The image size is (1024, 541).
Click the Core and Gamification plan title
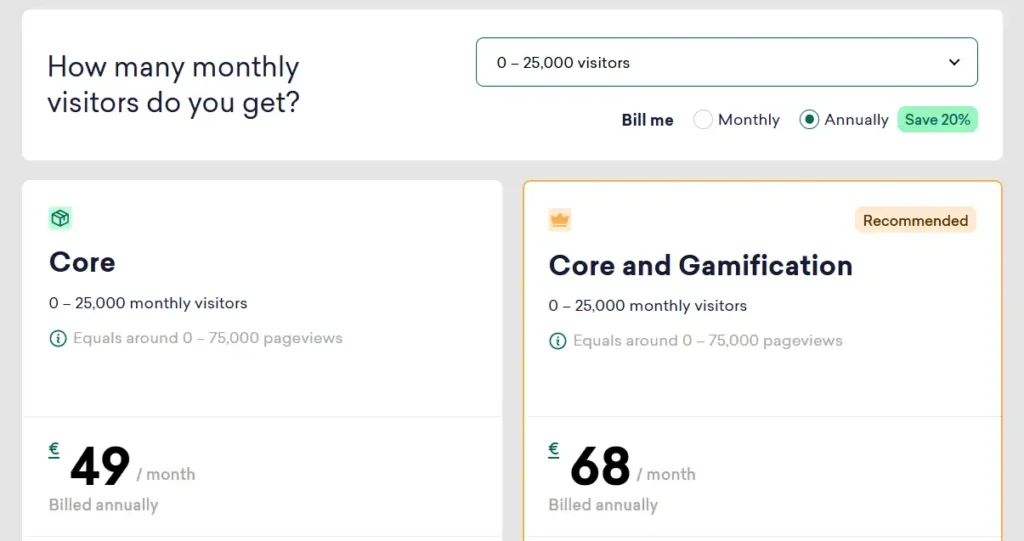click(x=700, y=266)
